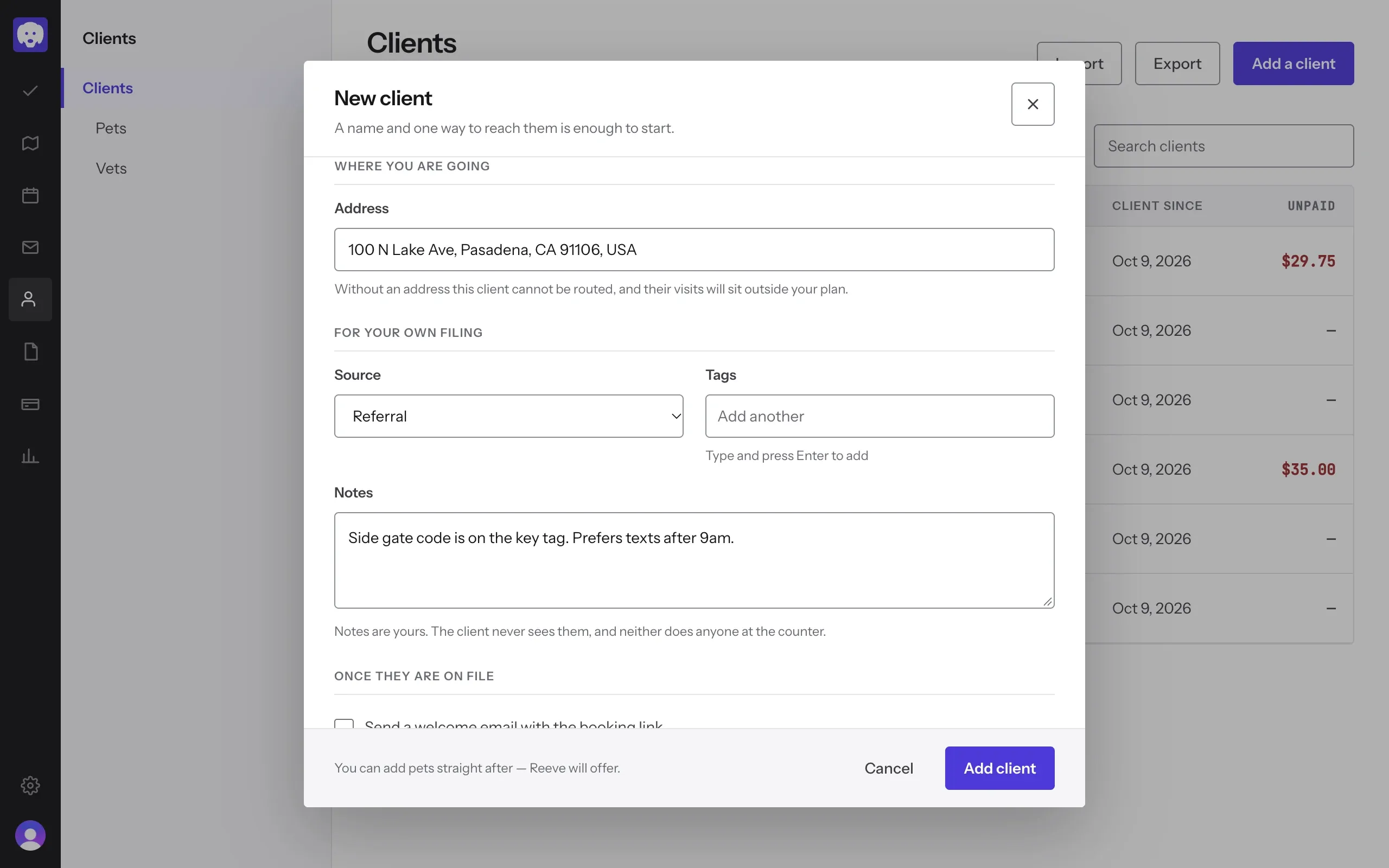Open the map icon in sidebar

pyautogui.click(x=30, y=143)
